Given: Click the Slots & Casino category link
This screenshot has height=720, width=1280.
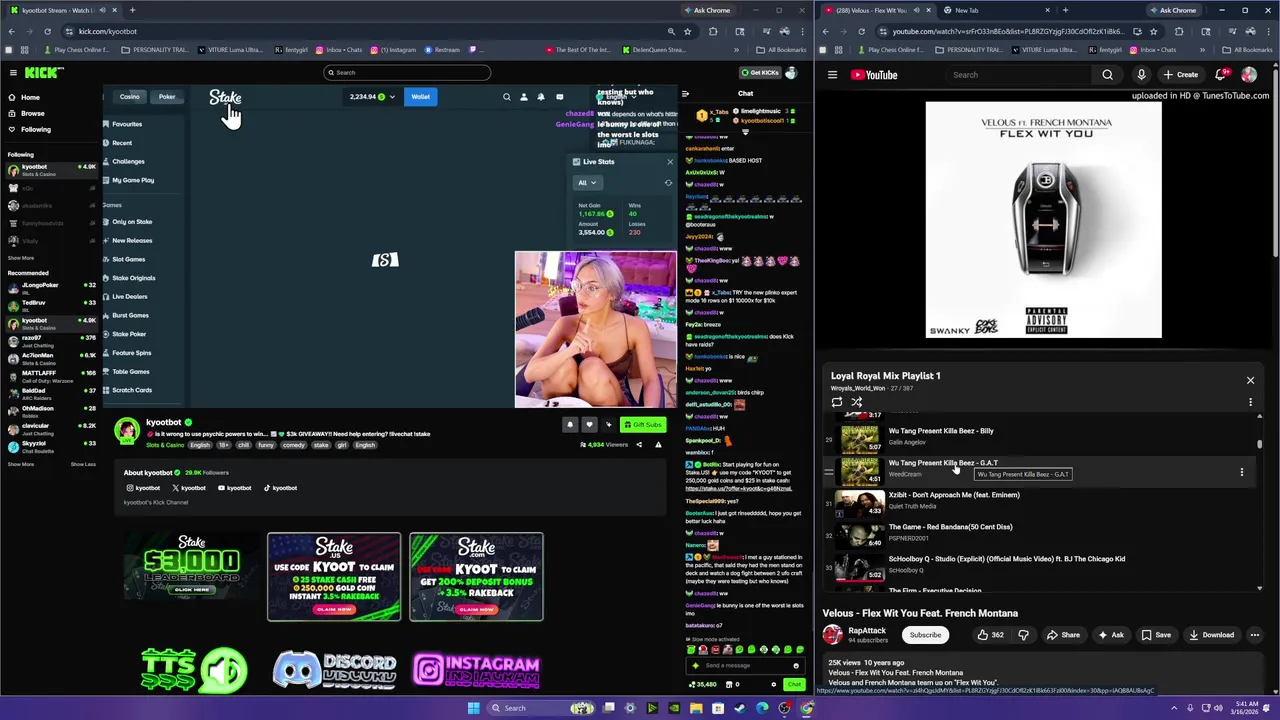Looking at the screenshot, I should click(x=164, y=445).
